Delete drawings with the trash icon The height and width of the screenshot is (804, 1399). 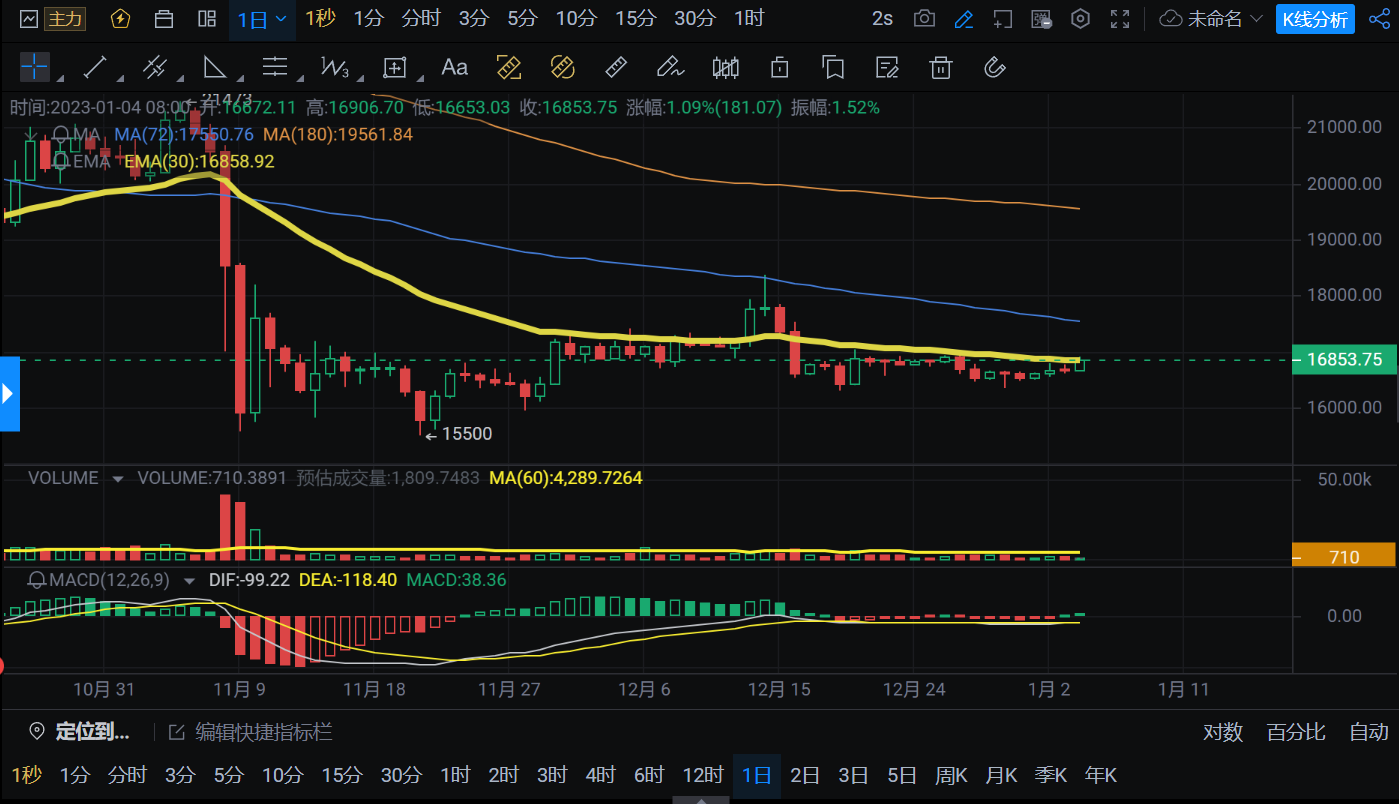[940, 68]
